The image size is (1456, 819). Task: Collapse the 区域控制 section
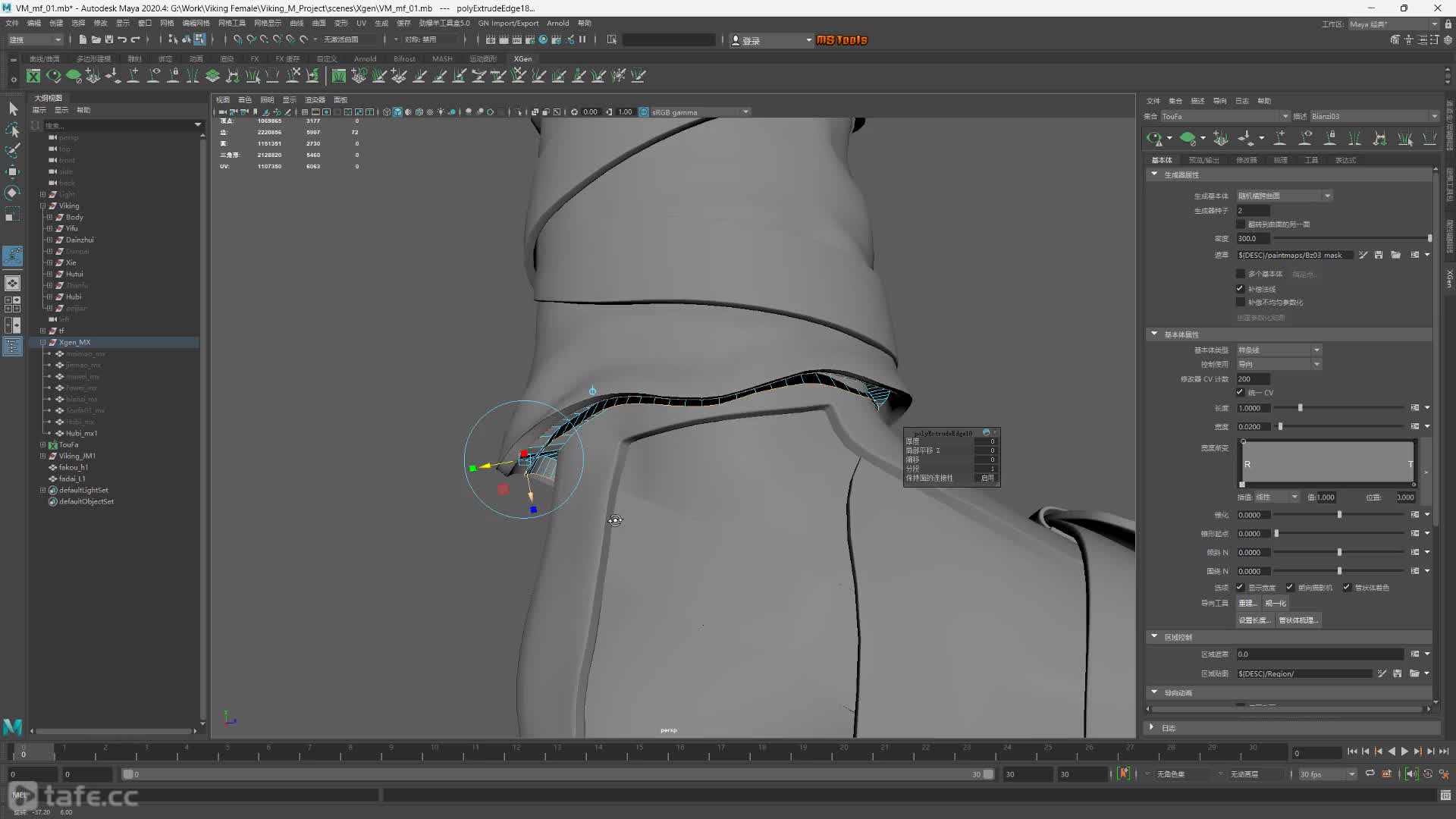pyautogui.click(x=1154, y=636)
